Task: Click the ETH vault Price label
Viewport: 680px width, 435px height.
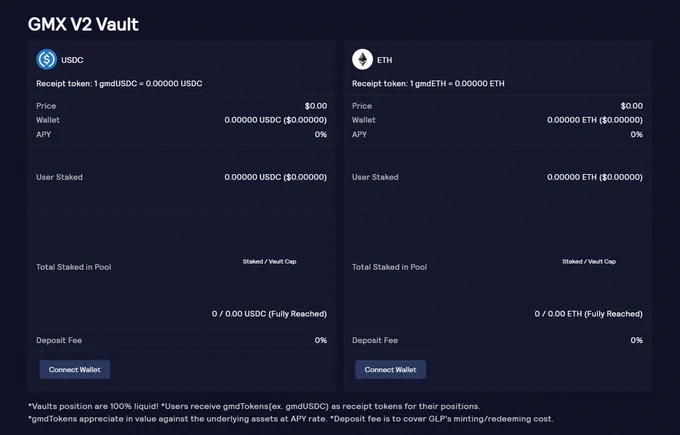Action: [x=362, y=106]
